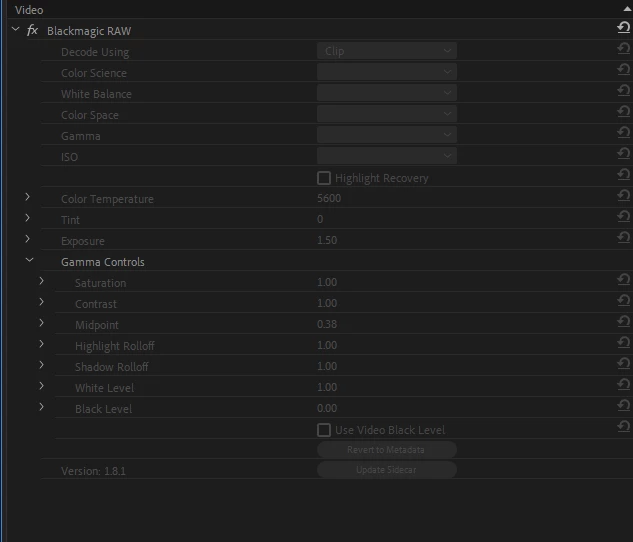Viewport: 633px width, 542px height.
Task: Reset the Highlight Recovery parameter
Action: click(x=623, y=174)
